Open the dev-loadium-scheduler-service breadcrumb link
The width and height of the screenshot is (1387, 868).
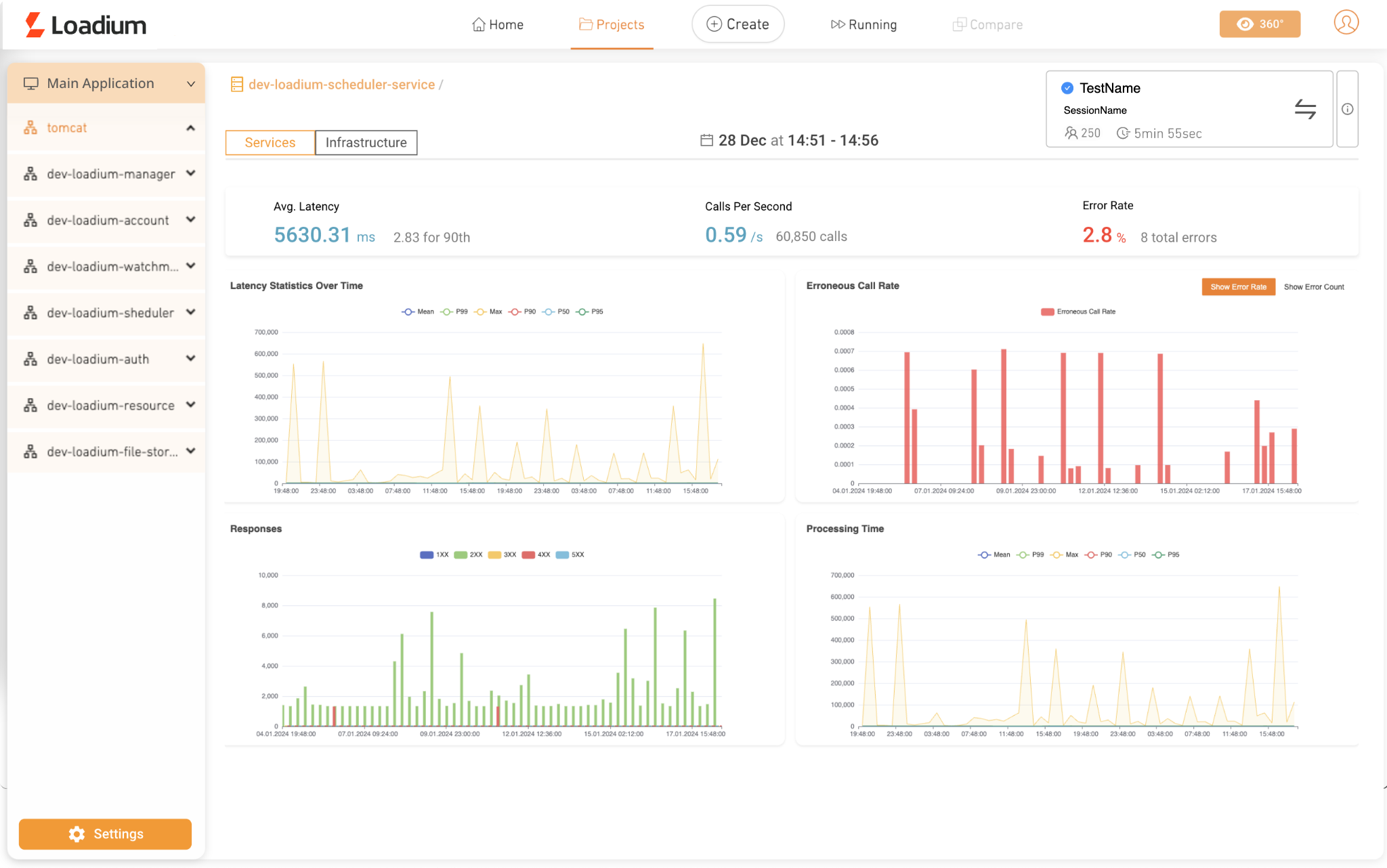coord(341,85)
